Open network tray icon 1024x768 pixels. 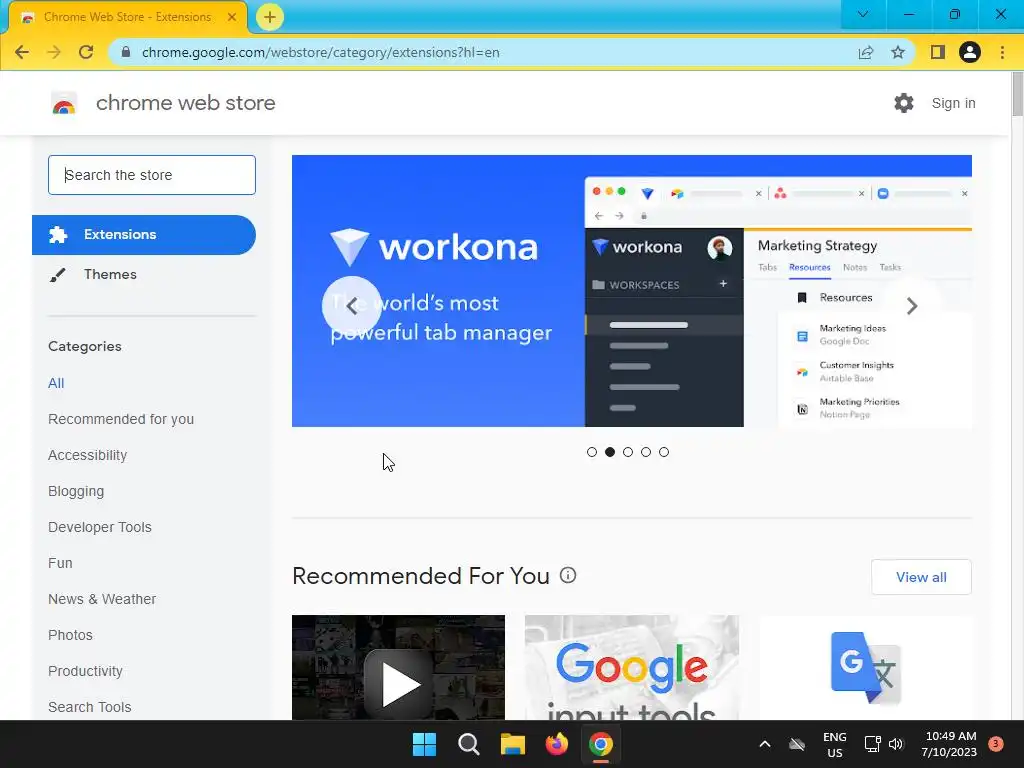(872, 744)
